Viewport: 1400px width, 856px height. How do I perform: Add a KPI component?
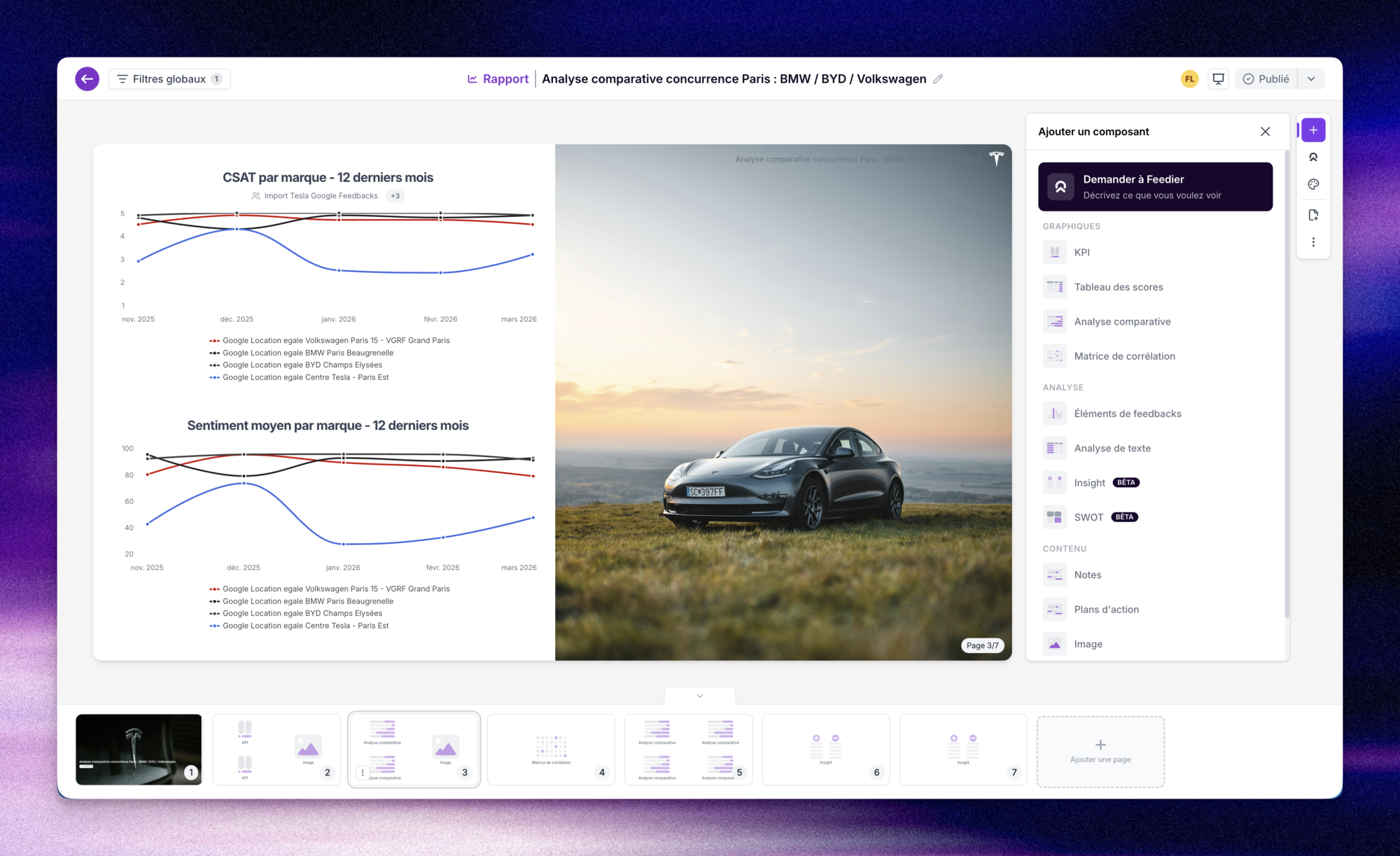pos(1155,252)
